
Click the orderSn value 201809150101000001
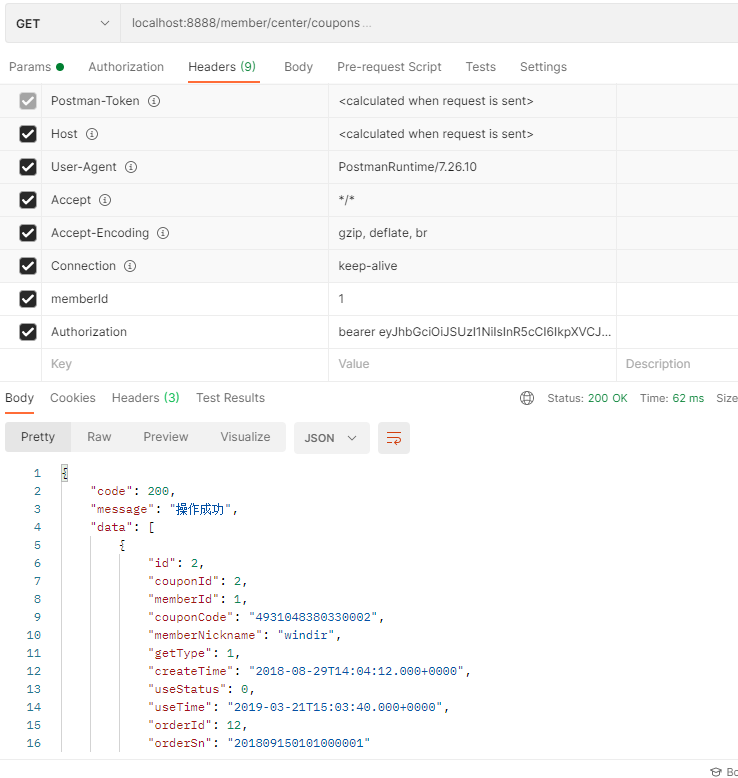pos(299,743)
